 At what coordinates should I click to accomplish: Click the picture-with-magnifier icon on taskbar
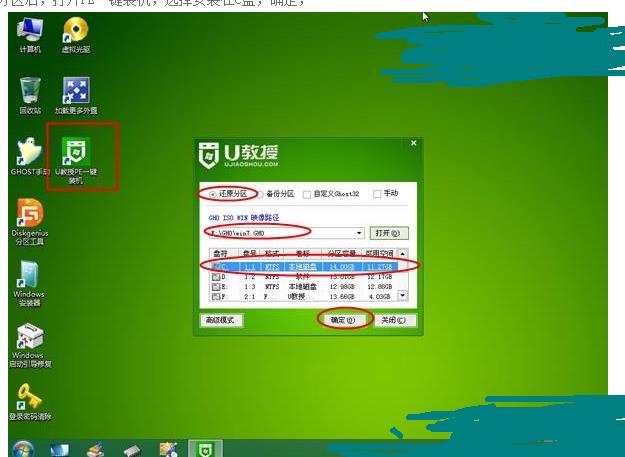(168, 449)
